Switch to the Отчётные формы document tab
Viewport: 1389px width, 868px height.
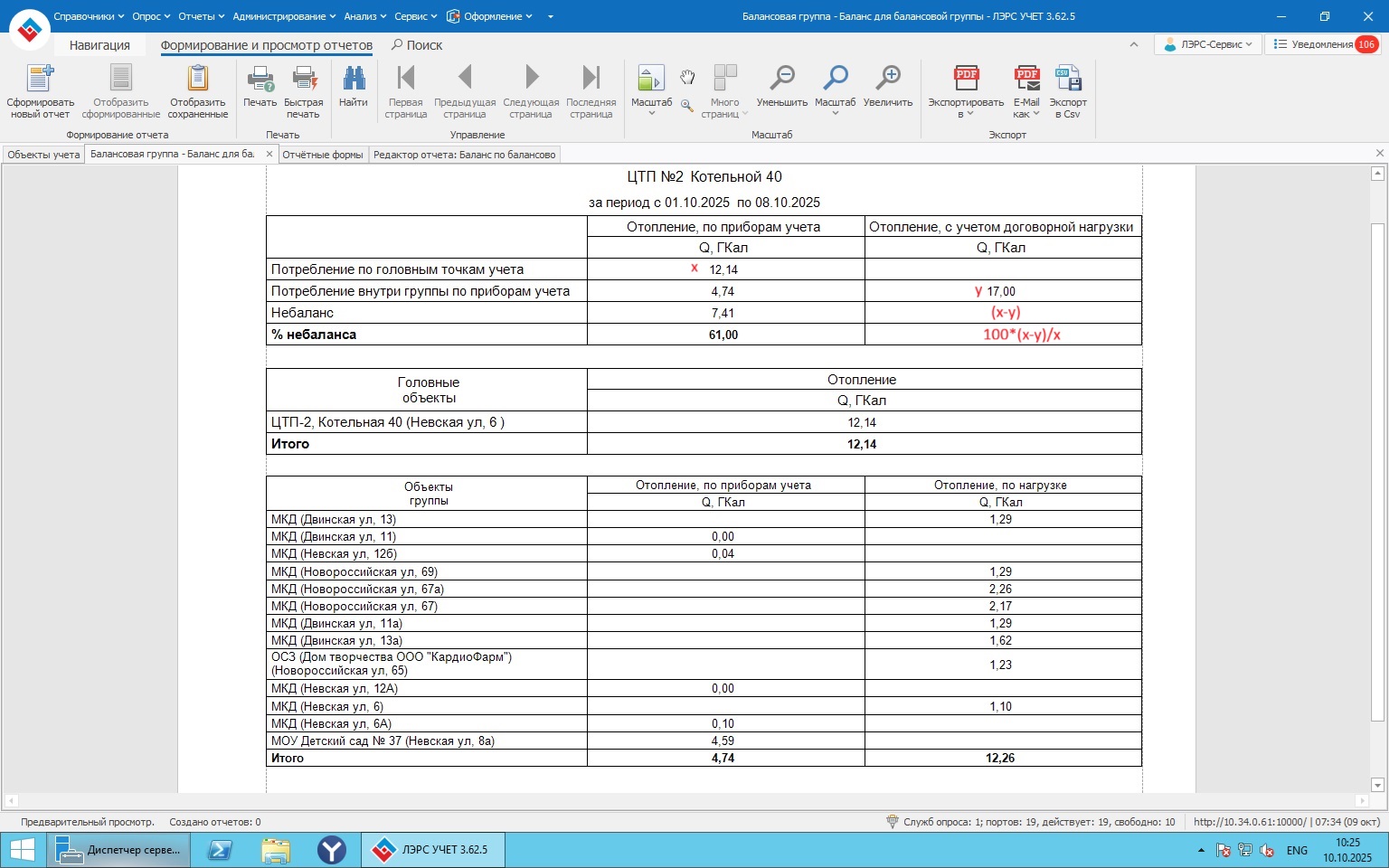click(322, 155)
